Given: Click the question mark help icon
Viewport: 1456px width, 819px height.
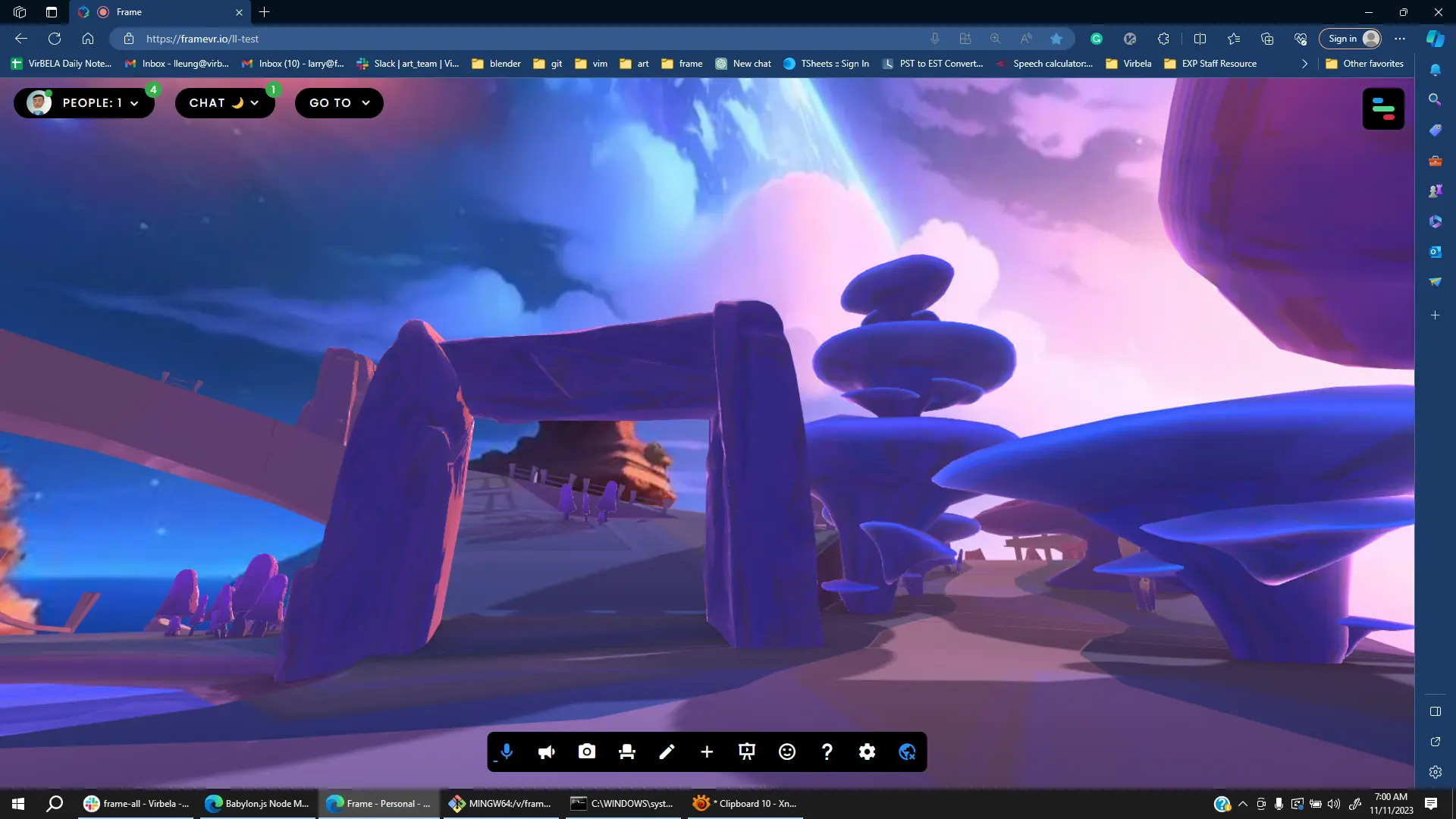Looking at the screenshot, I should coord(827,752).
